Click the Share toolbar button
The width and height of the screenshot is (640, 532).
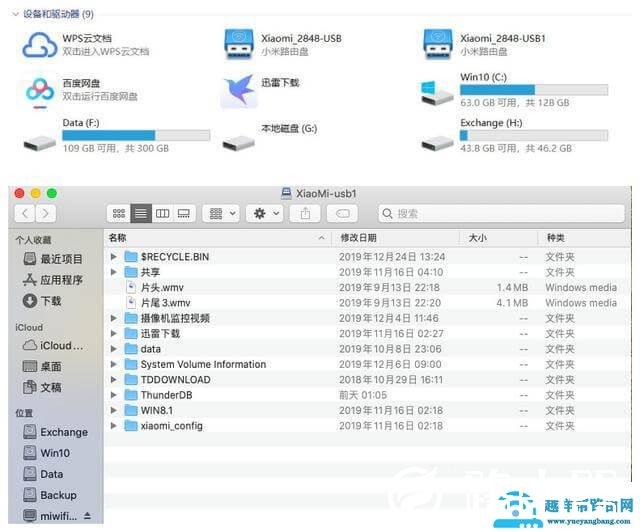[x=305, y=213]
